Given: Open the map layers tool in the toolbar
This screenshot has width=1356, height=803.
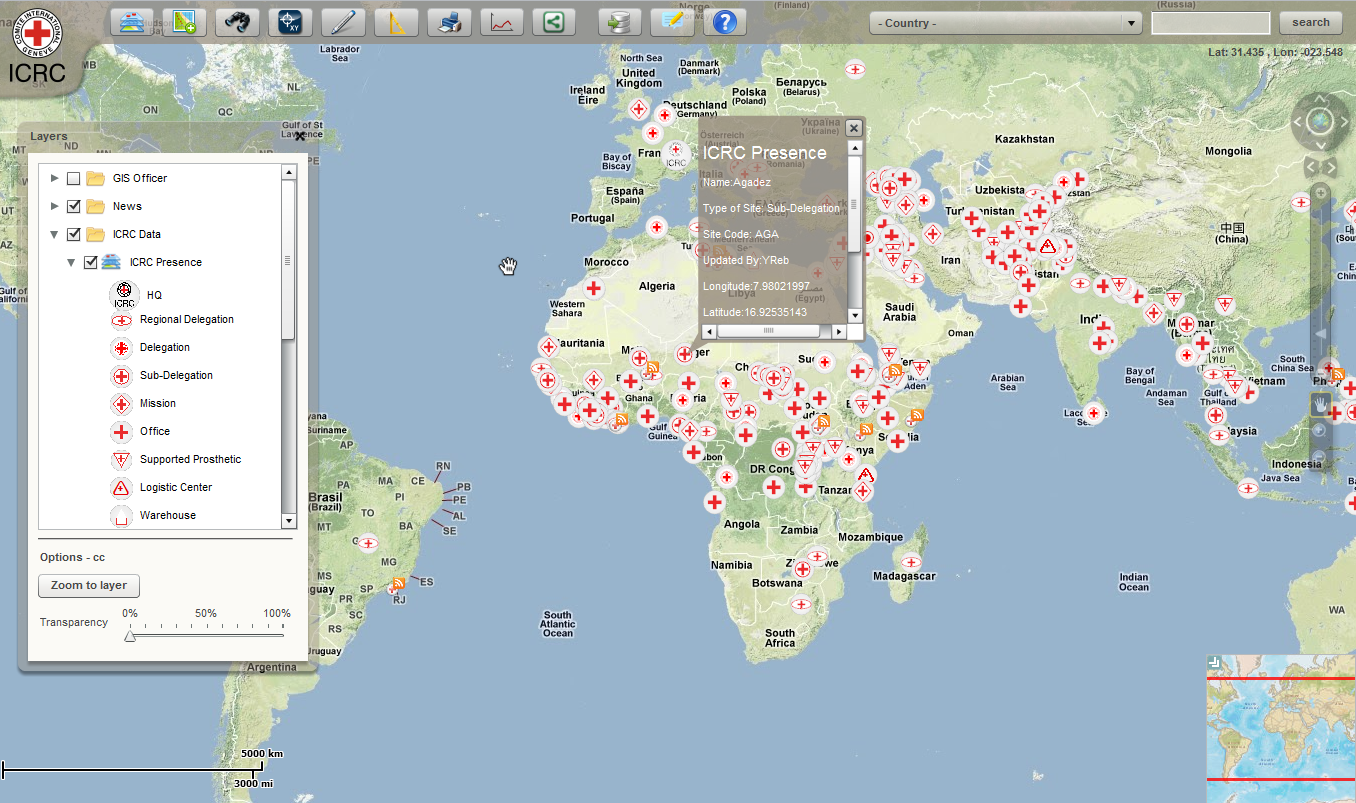Looking at the screenshot, I should (x=132, y=22).
